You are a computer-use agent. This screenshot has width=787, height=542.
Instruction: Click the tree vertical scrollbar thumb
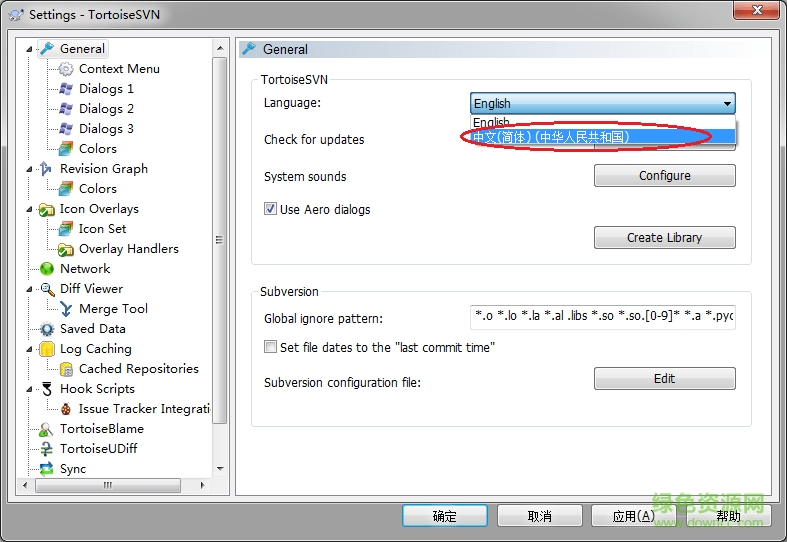[219, 240]
